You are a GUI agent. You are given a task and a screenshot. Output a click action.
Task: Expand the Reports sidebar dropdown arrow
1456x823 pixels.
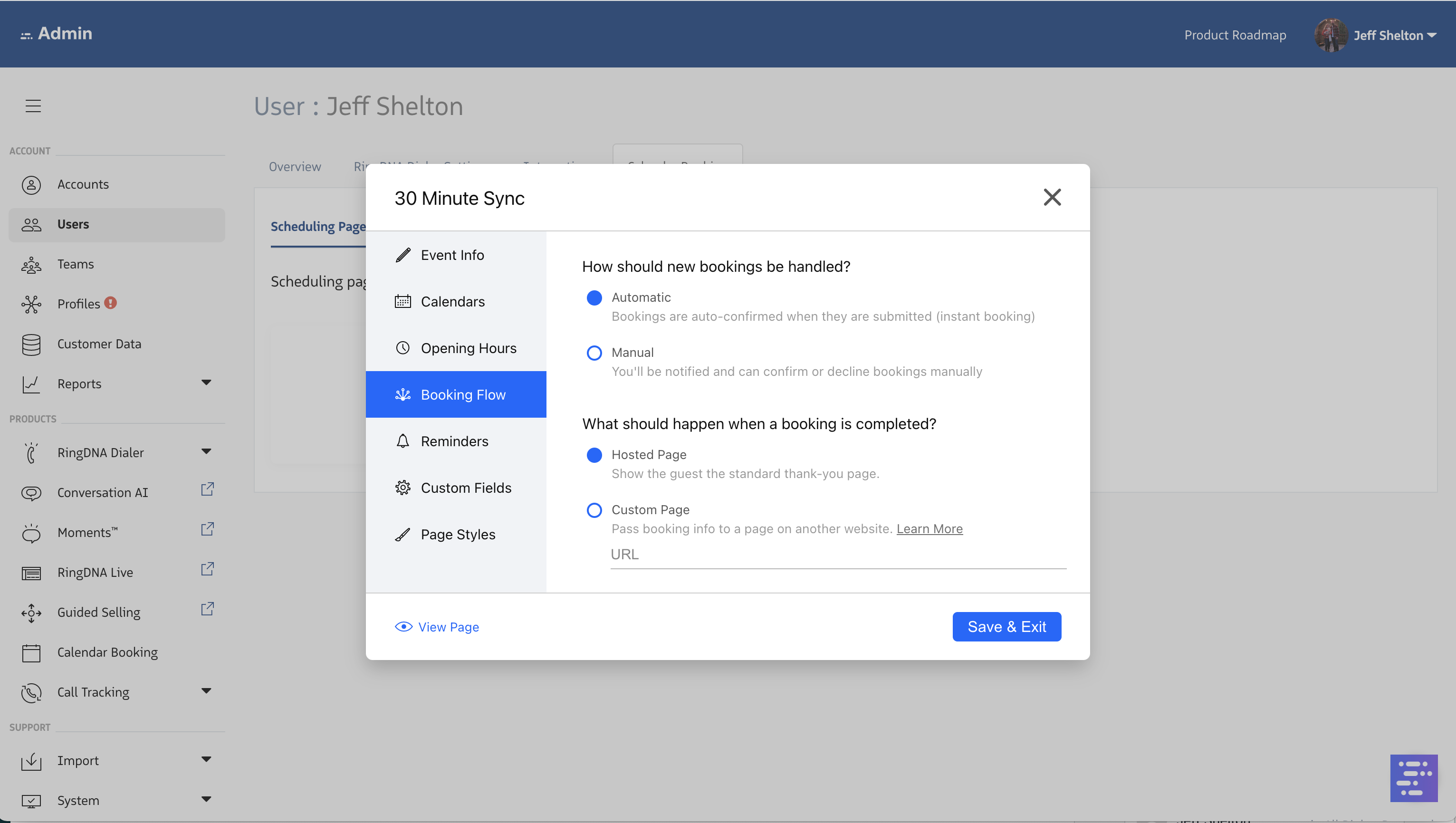click(206, 383)
